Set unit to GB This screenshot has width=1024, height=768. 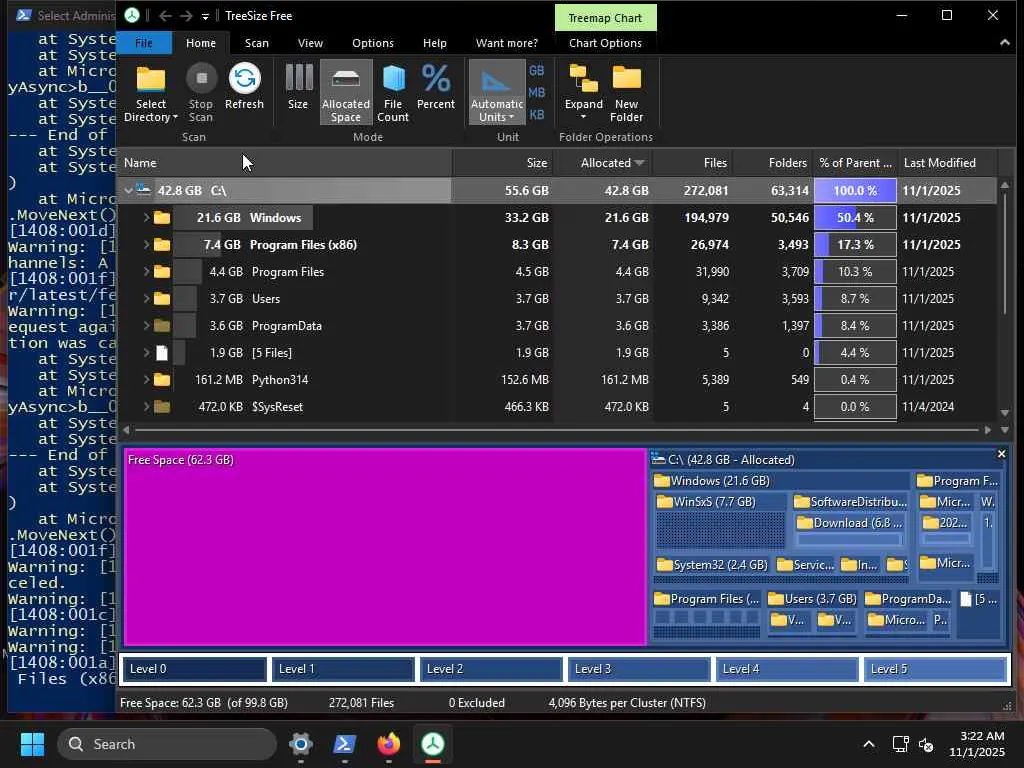pyautogui.click(x=537, y=71)
